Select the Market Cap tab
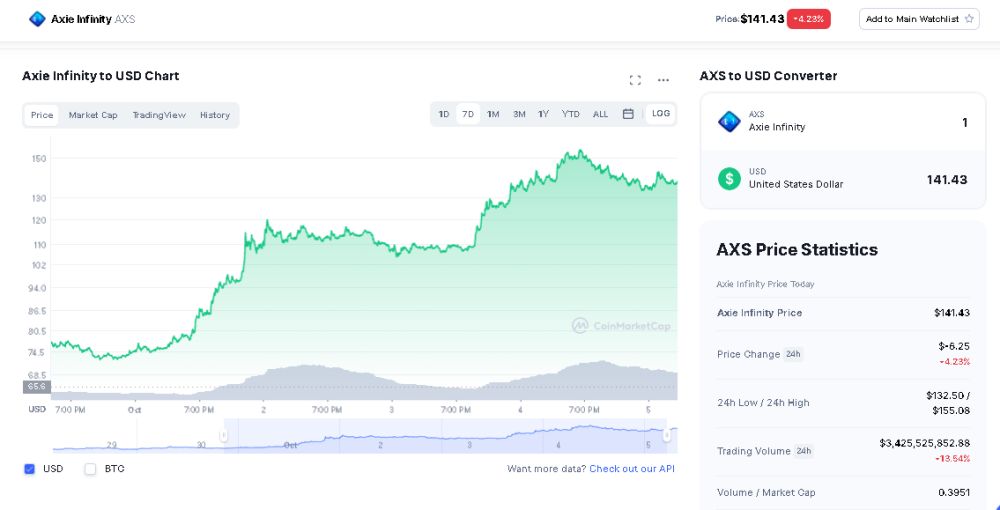This screenshot has width=1000, height=510. pyautogui.click(x=93, y=115)
